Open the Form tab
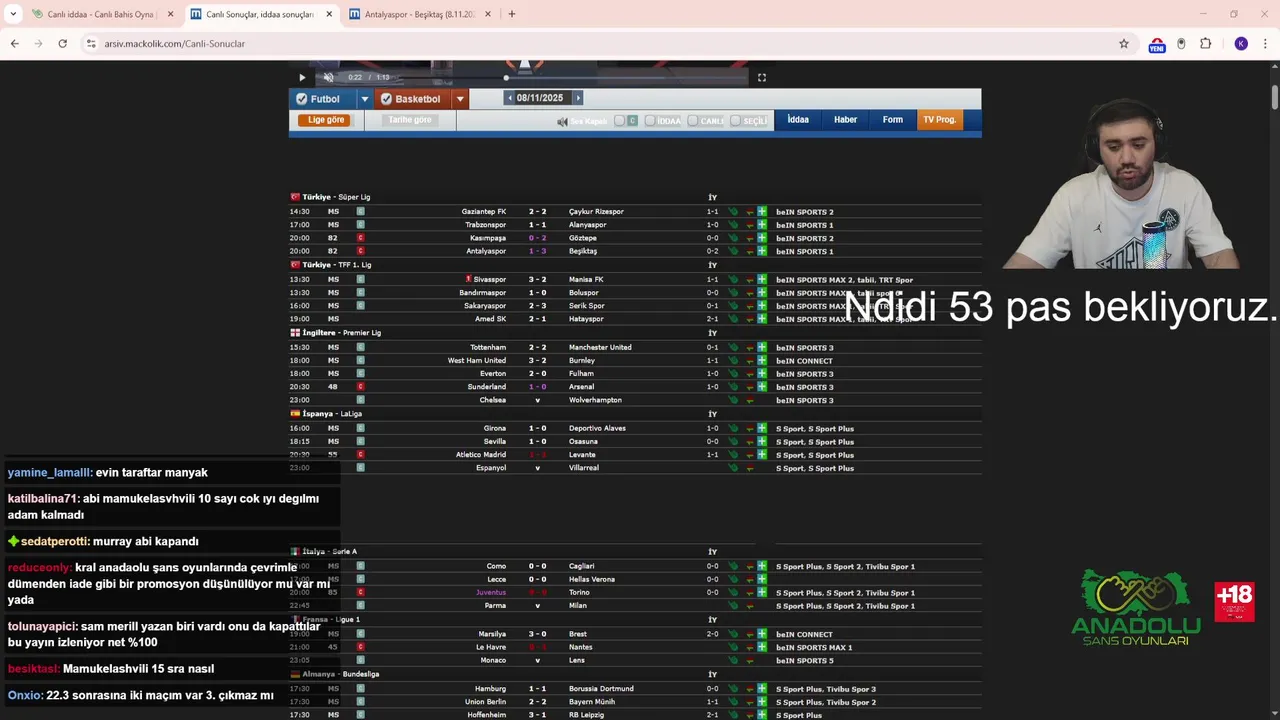Image resolution: width=1280 pixels, height=720 pixels. (x=893, y=120)
